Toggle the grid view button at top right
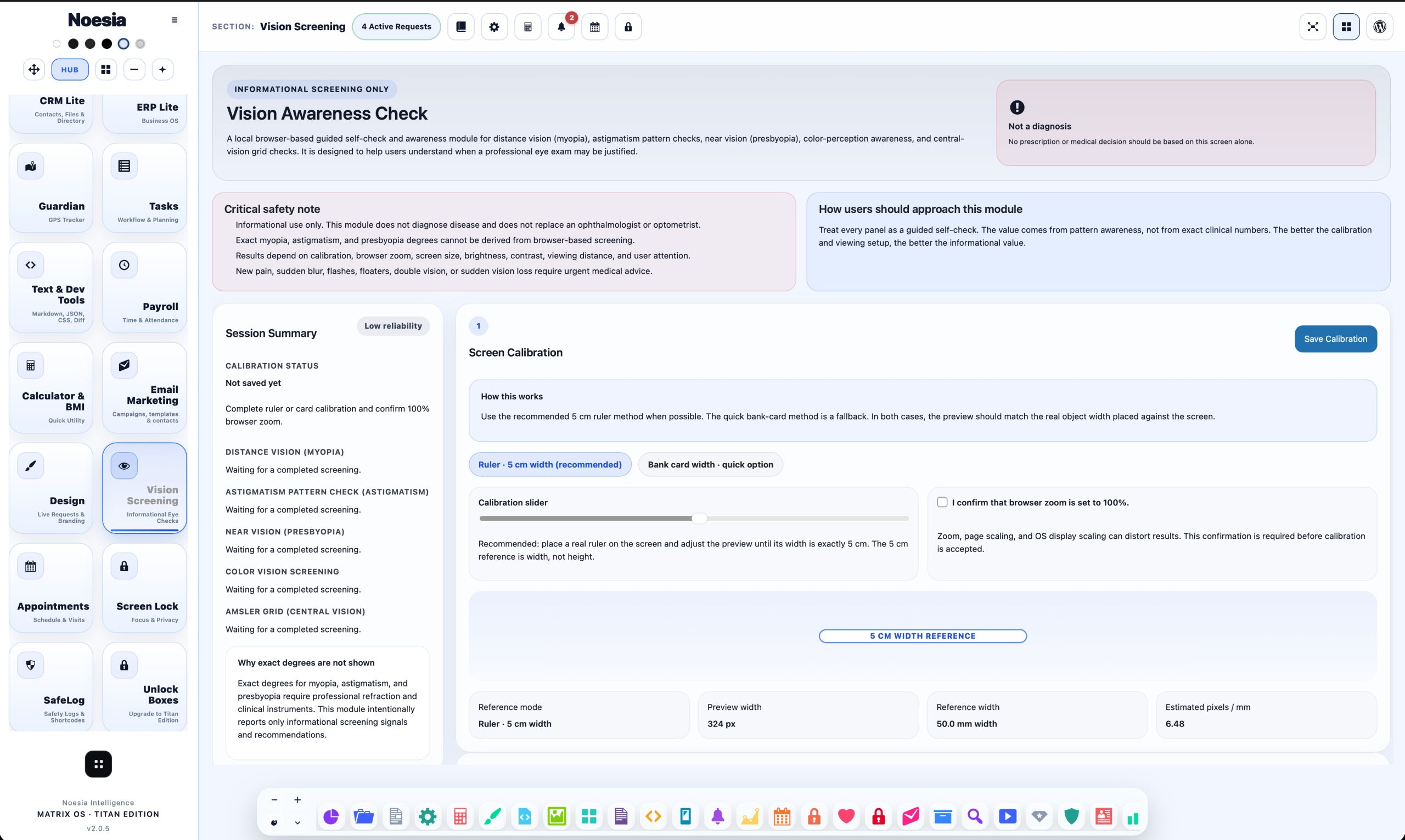1405x840 pixels. 1346,26
